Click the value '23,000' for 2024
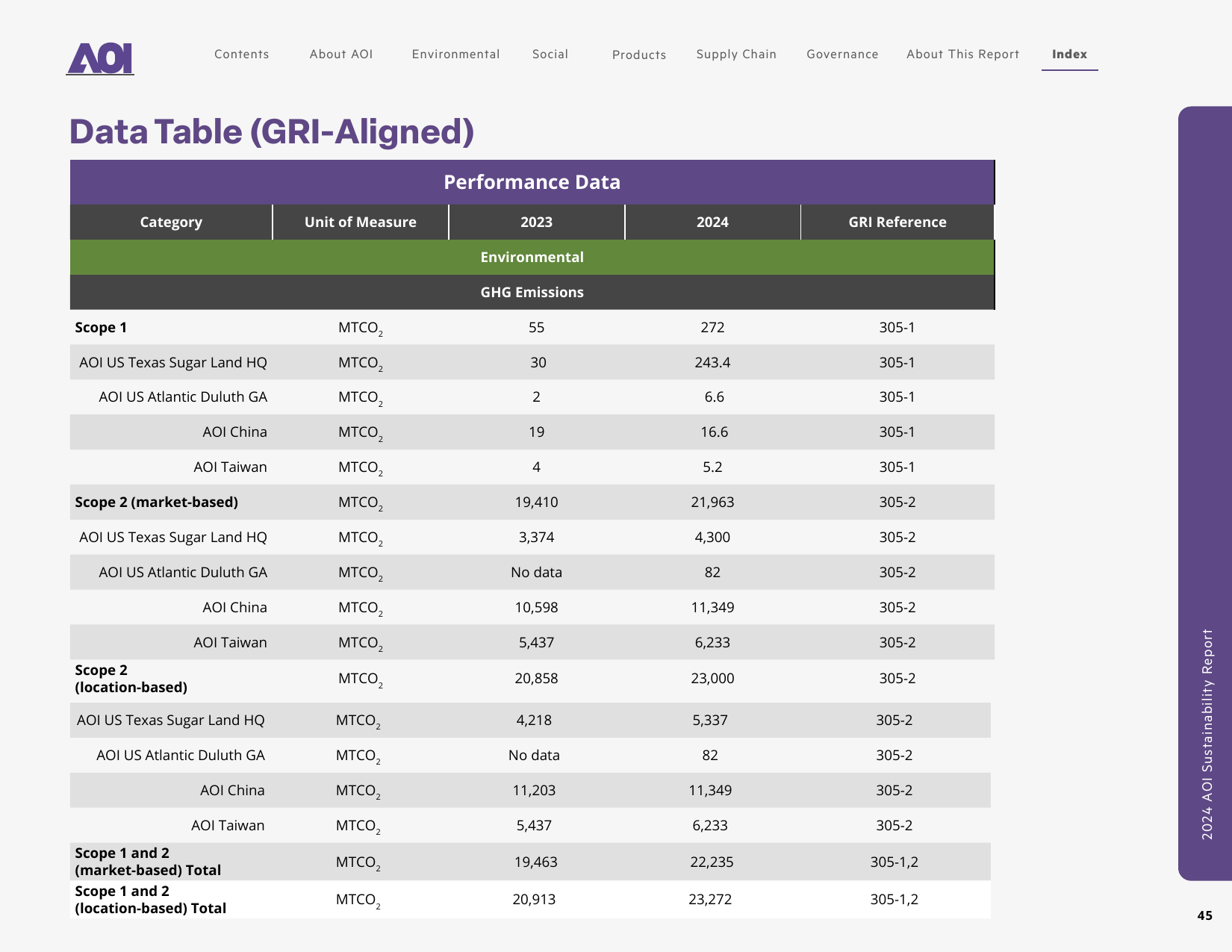The height and width of the screenshot is (952, 1232). [x=712, y=679]
